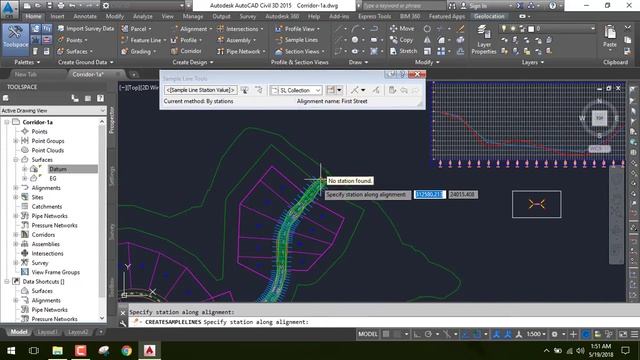Select the Copy tool
Image resolution: width=640 pixels, height=360 pixels.
tap(402, 40)
